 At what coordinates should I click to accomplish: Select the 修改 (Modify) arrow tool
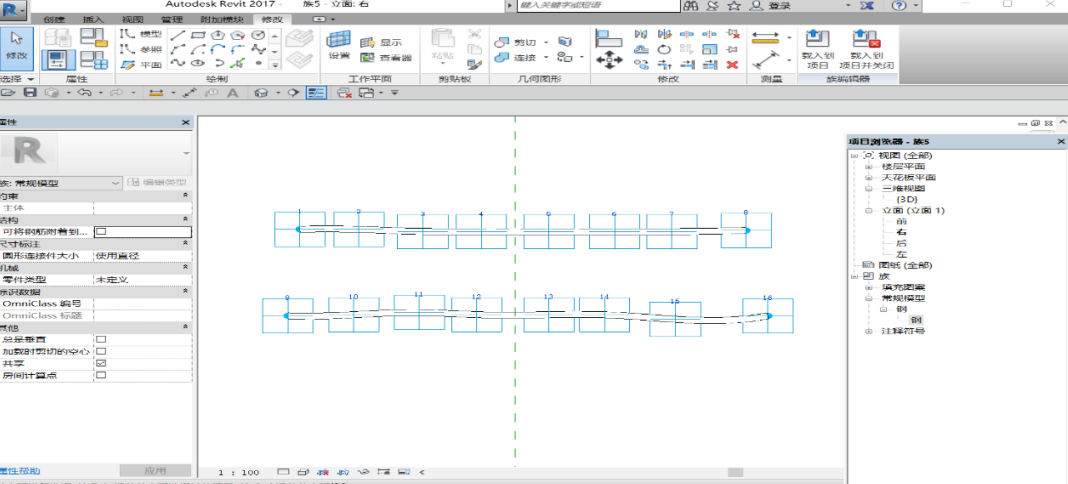16,48
